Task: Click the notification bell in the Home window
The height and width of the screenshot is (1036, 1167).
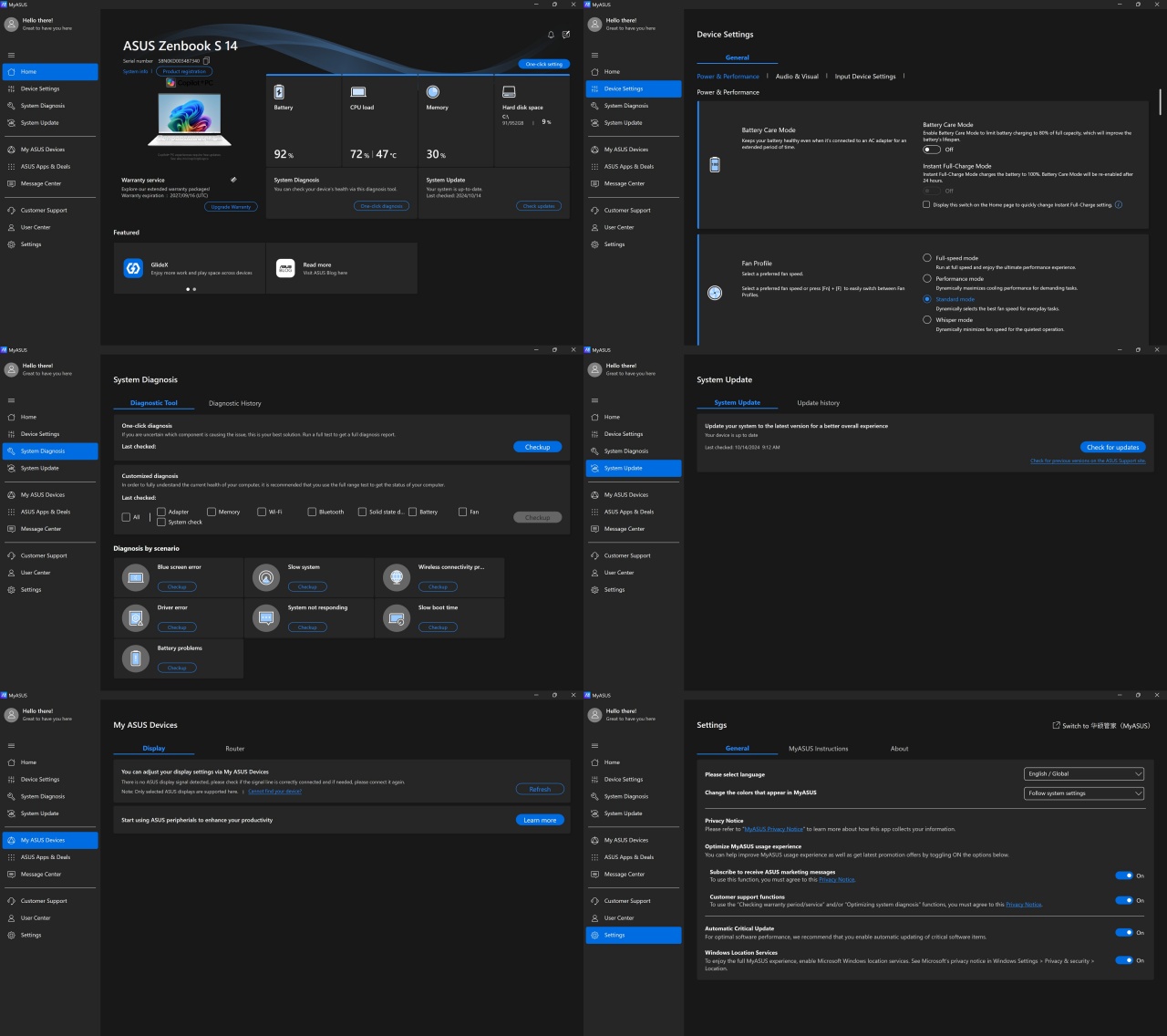Action: 551,35
